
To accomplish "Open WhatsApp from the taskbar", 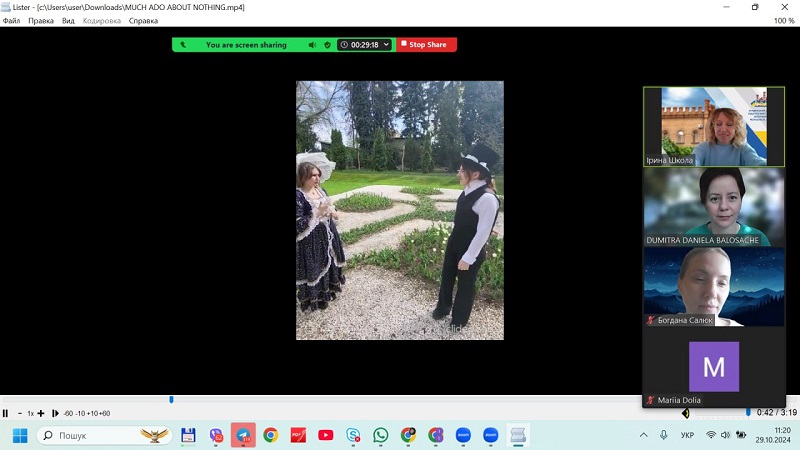I will (x=381, y=435).
